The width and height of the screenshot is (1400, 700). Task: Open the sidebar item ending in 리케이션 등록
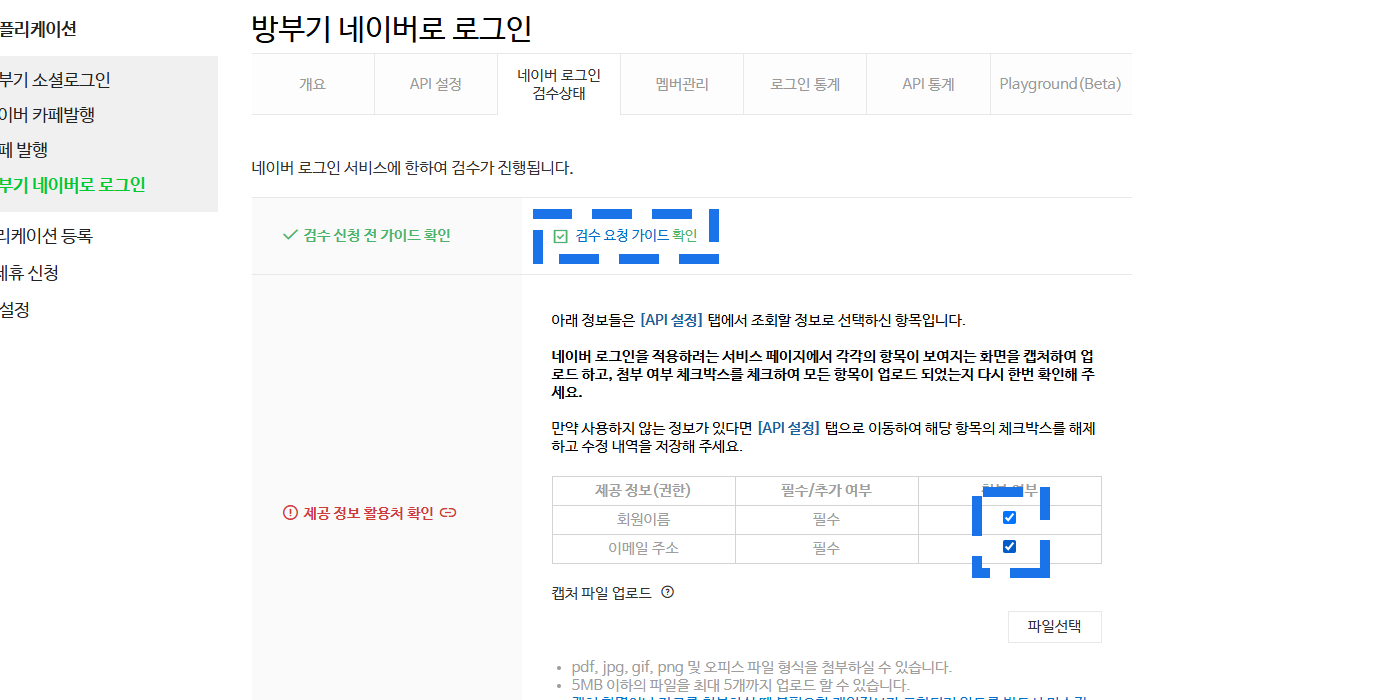coord(46,236)
